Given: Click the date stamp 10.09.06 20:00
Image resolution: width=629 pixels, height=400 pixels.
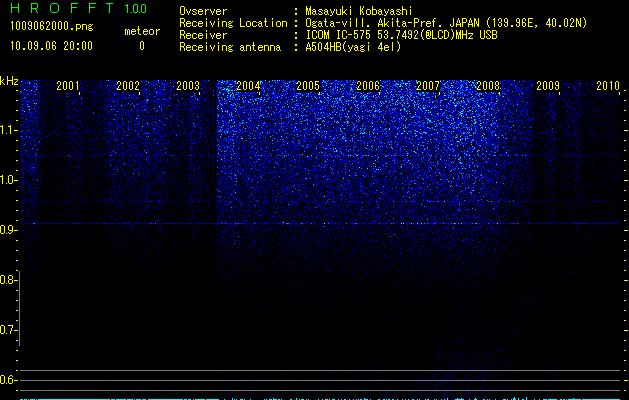Looking at the screenshot, I should (x=51, y=46).
